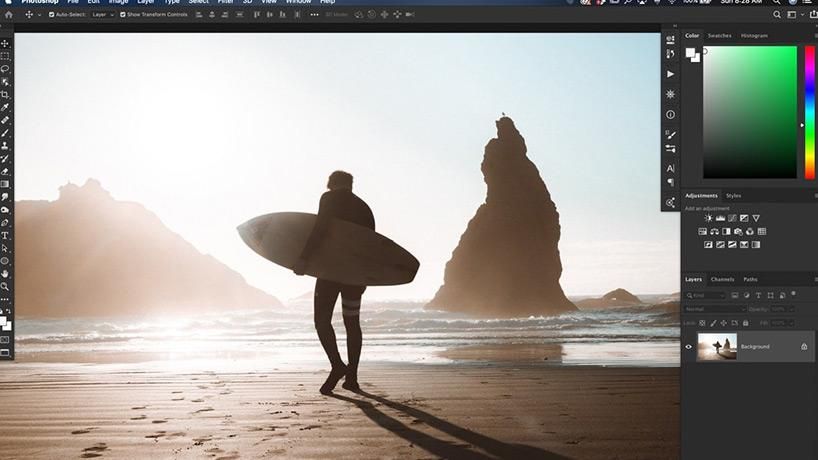Select the Lasso tool
The width and height of the screenshot is (818, 460).
pos(5,69)
